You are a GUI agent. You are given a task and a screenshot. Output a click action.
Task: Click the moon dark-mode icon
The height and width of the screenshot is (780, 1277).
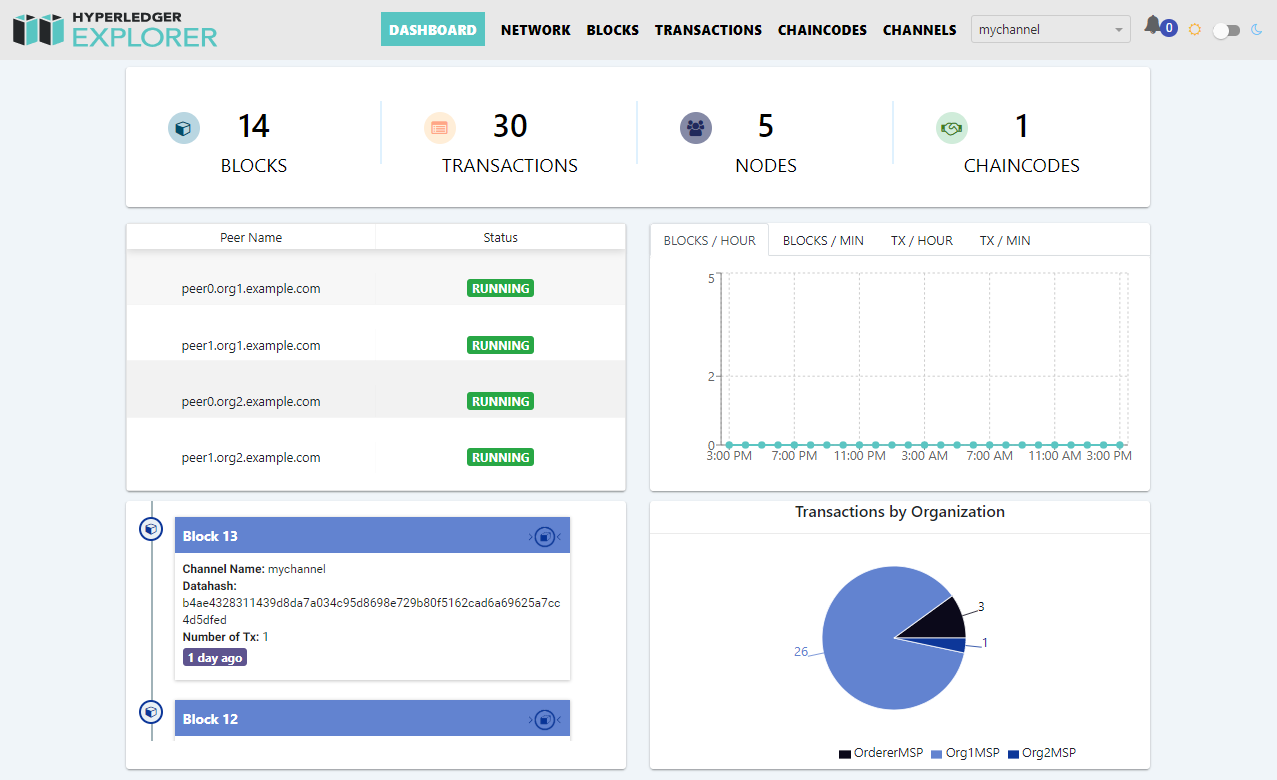[1257, 30]
